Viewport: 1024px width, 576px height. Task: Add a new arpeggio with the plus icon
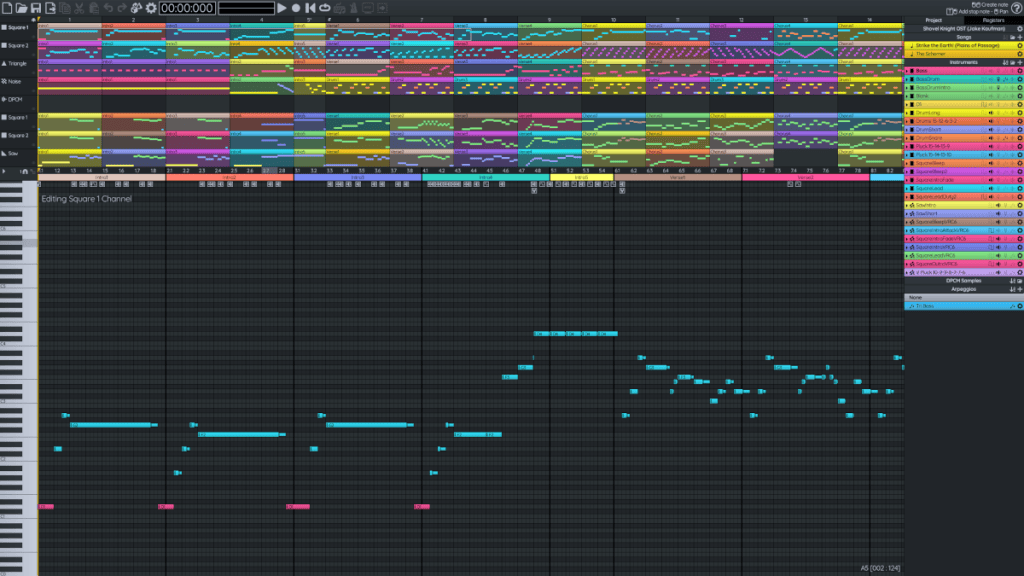coord(1019,289)
